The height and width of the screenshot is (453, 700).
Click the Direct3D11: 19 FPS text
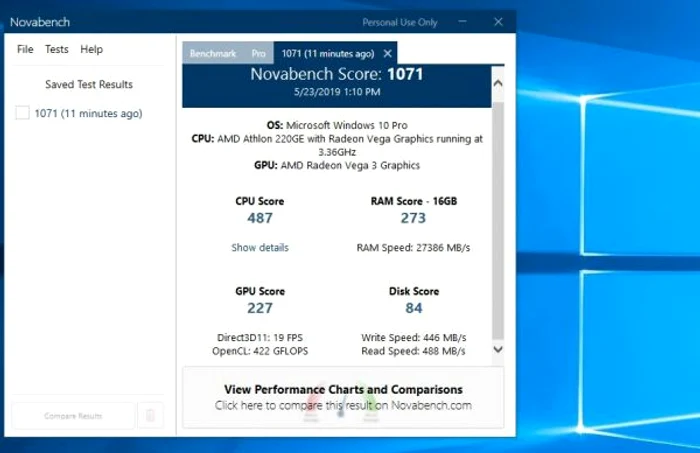click(260, 337)
